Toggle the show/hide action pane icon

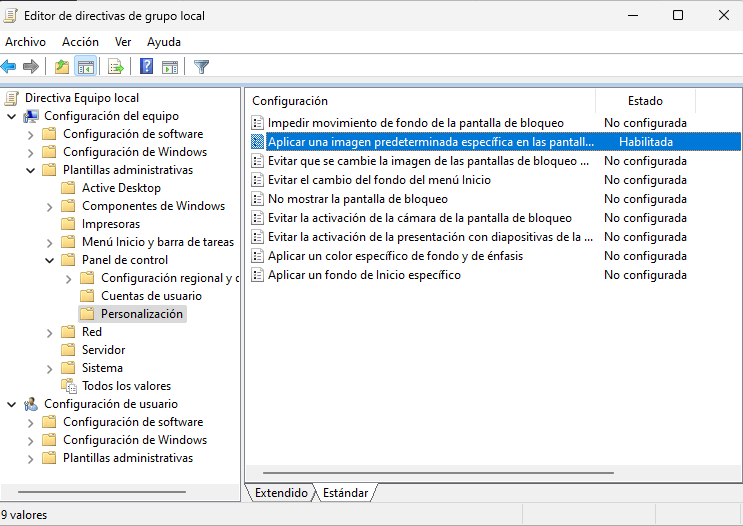click(170, 67)
